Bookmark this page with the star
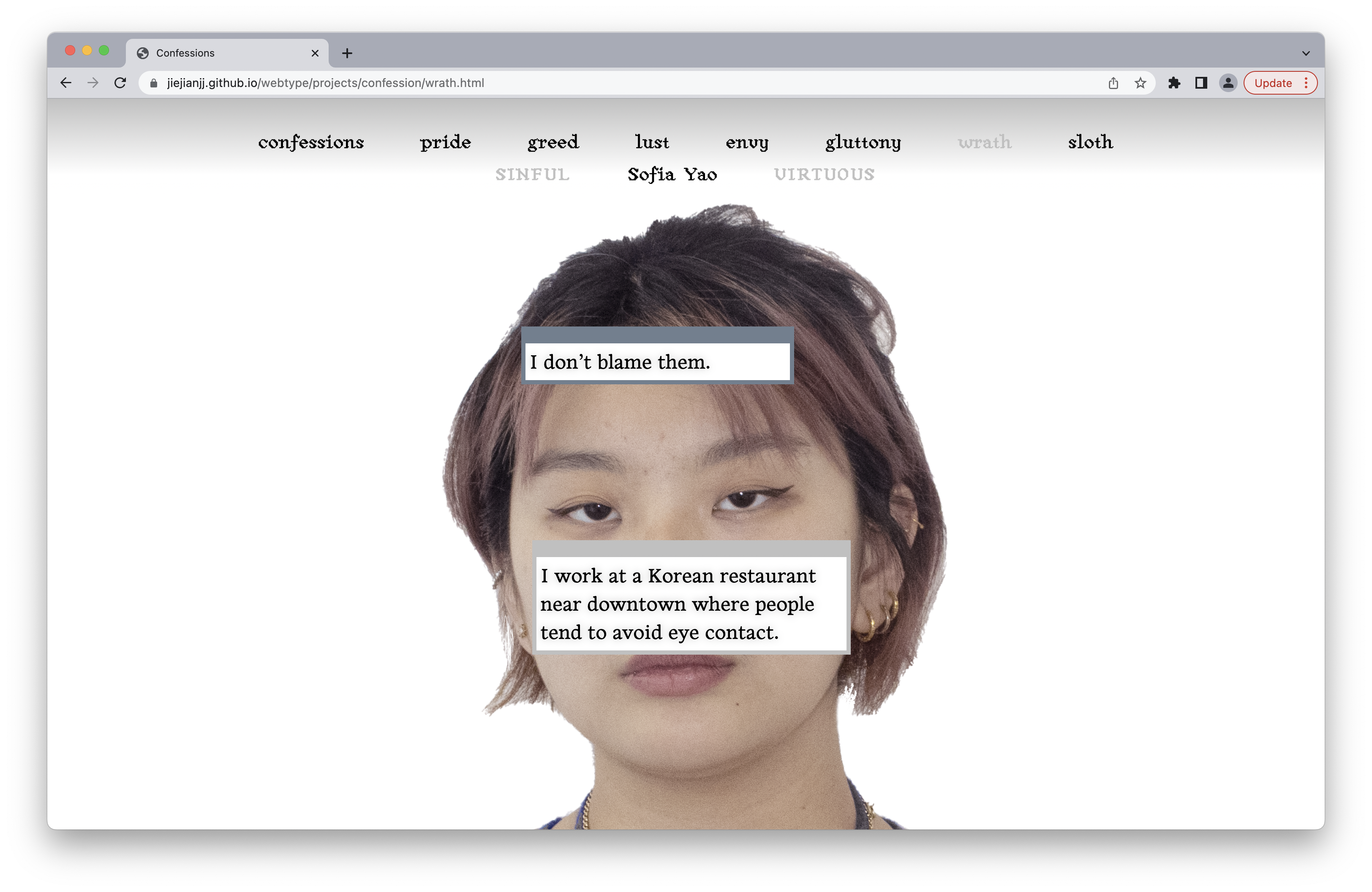This screenshot has width=1372, height=892. pos(1140,83)
